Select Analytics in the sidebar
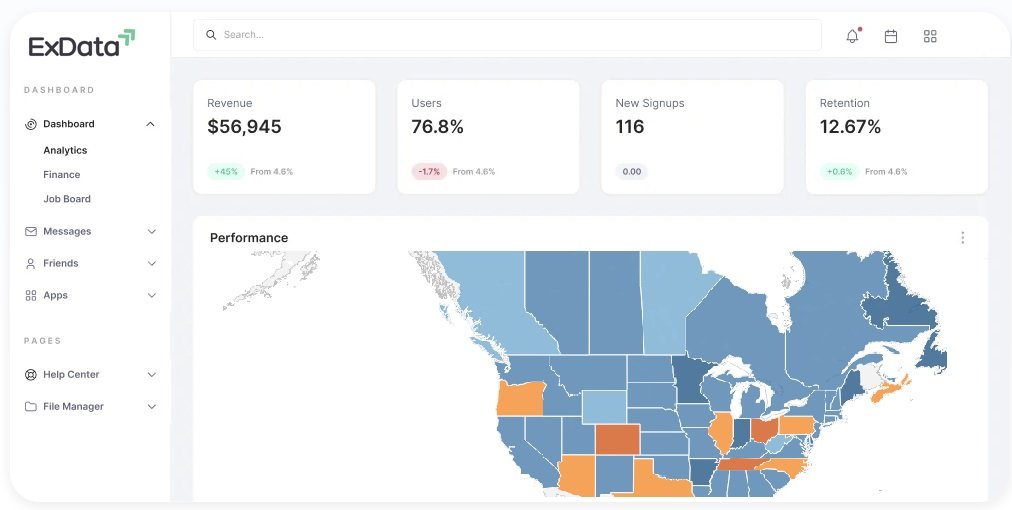Screen dimensions: 1012x510 coord(65,150)
